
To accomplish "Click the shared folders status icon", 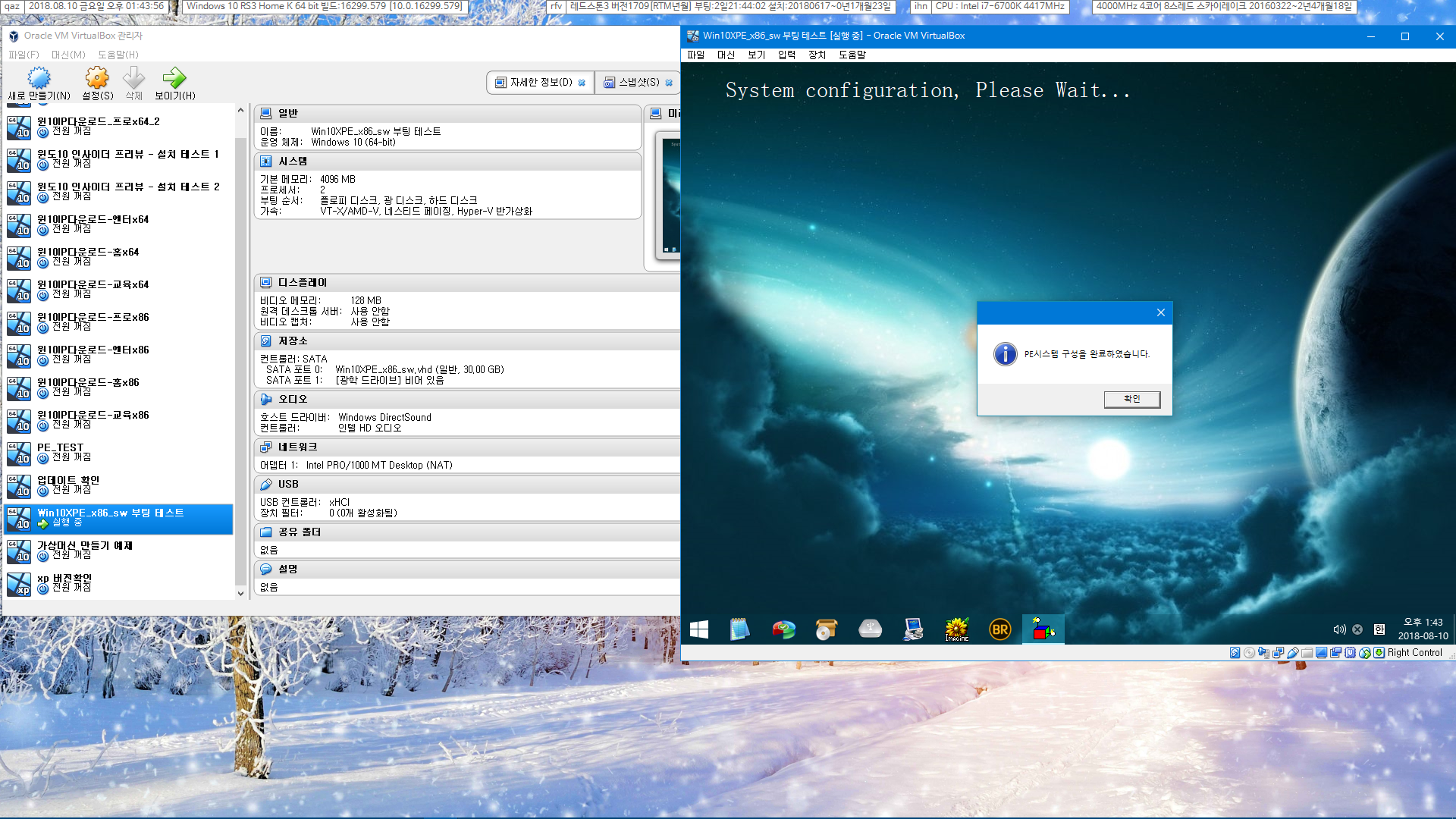I will pos(1307,652).
